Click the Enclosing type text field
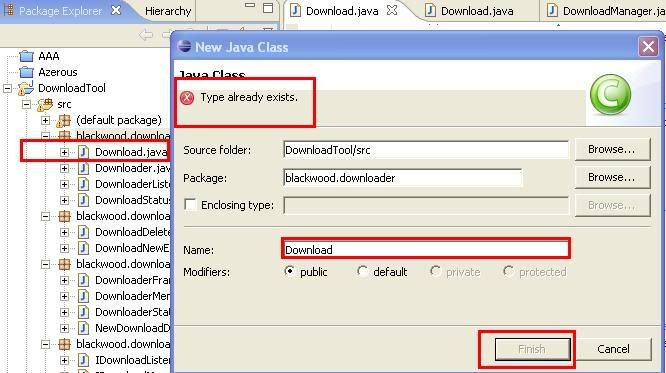This screenshot has height=373, width=666. (426, 205)
